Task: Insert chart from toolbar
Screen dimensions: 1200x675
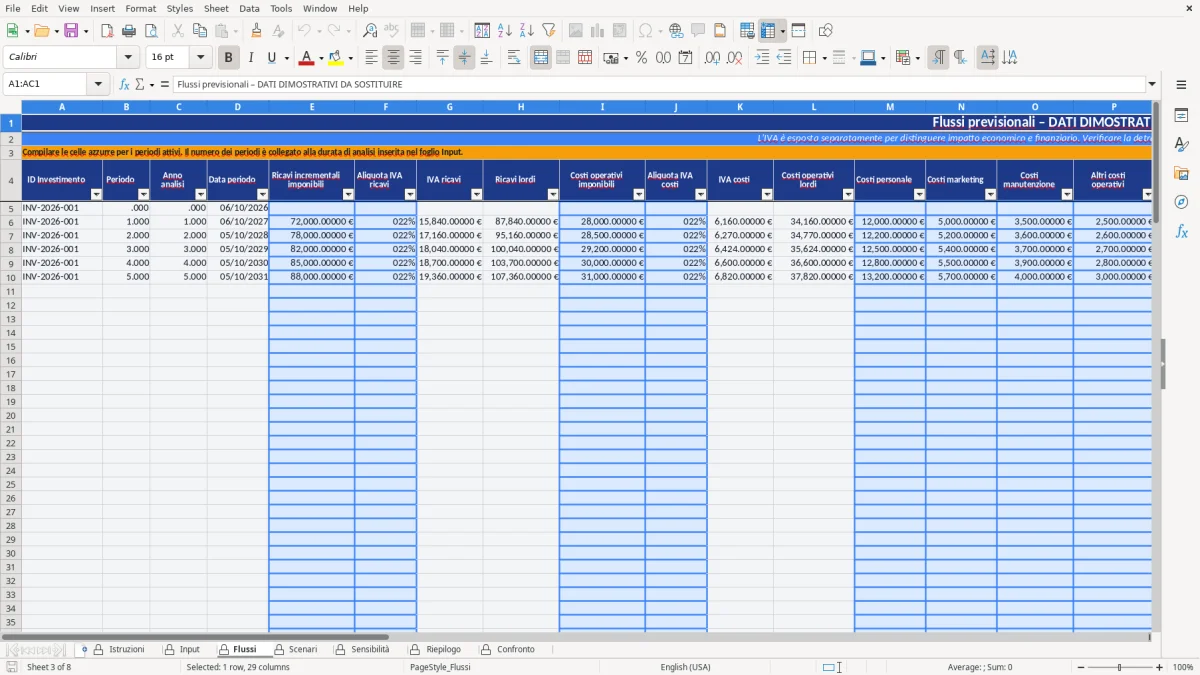Action: coord(598,31)
